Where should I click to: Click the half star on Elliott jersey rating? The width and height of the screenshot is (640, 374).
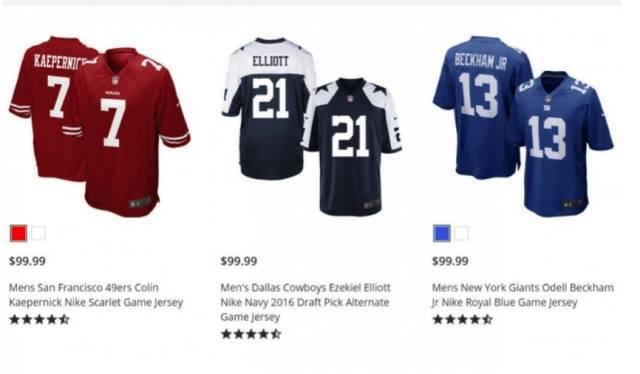(x=276, y=334)
